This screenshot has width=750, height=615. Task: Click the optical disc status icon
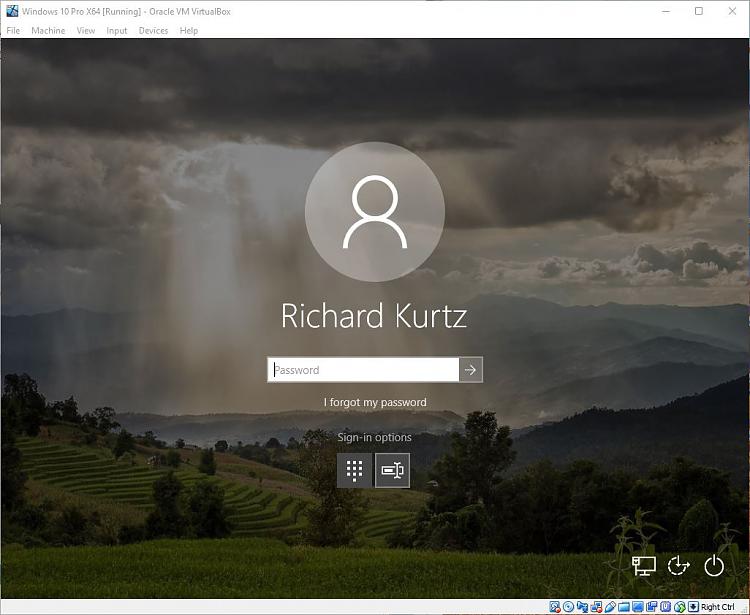click(x=569, y=607)
